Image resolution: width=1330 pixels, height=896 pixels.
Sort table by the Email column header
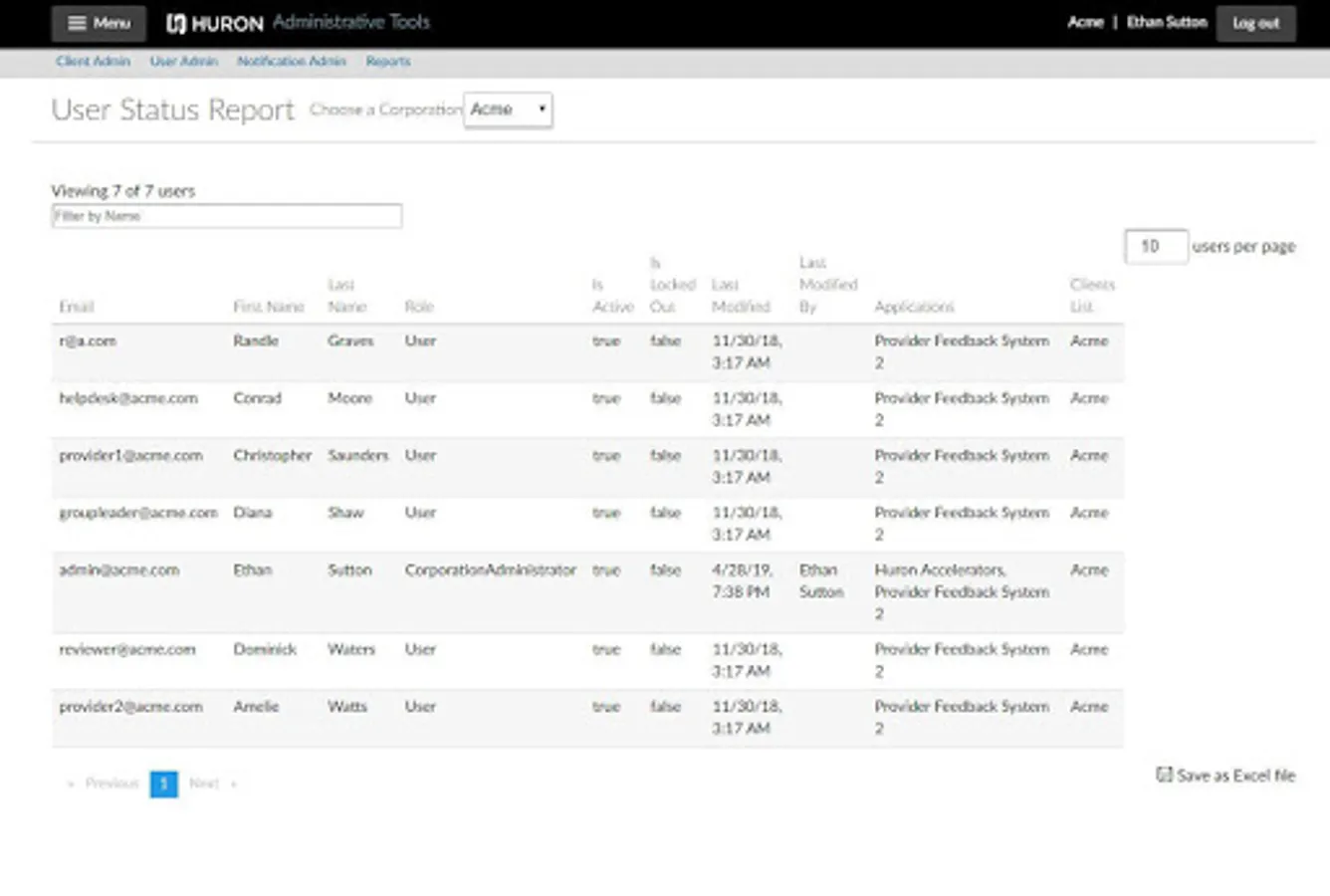pos(76,307)
